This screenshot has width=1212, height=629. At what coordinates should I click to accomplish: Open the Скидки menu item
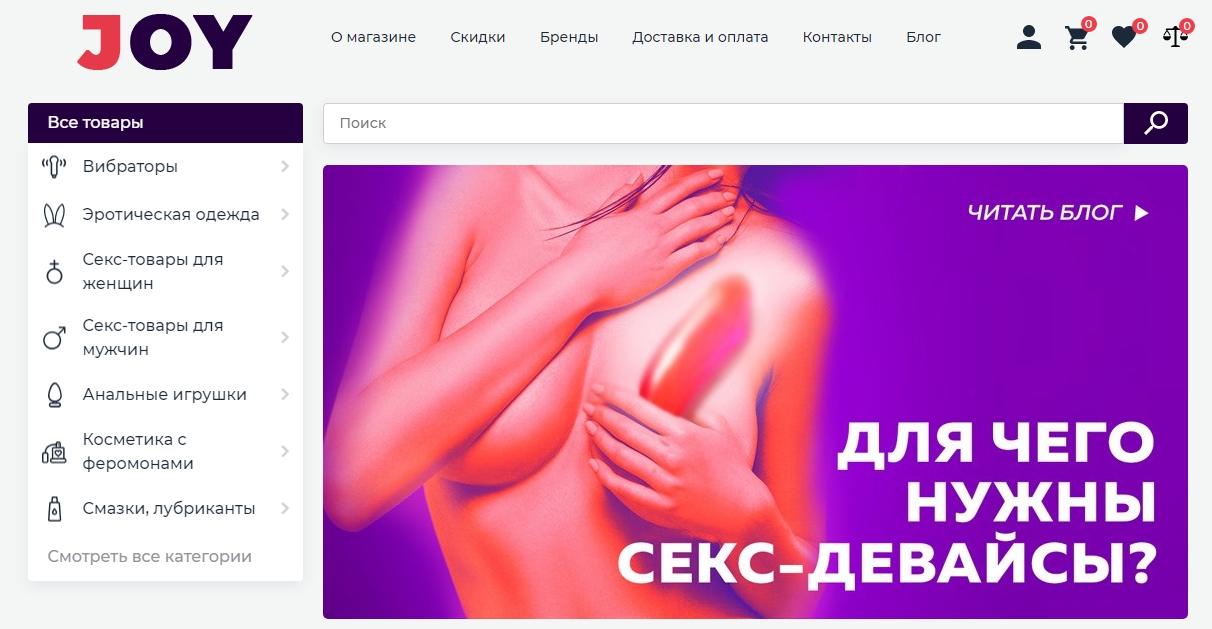point(478,37)
